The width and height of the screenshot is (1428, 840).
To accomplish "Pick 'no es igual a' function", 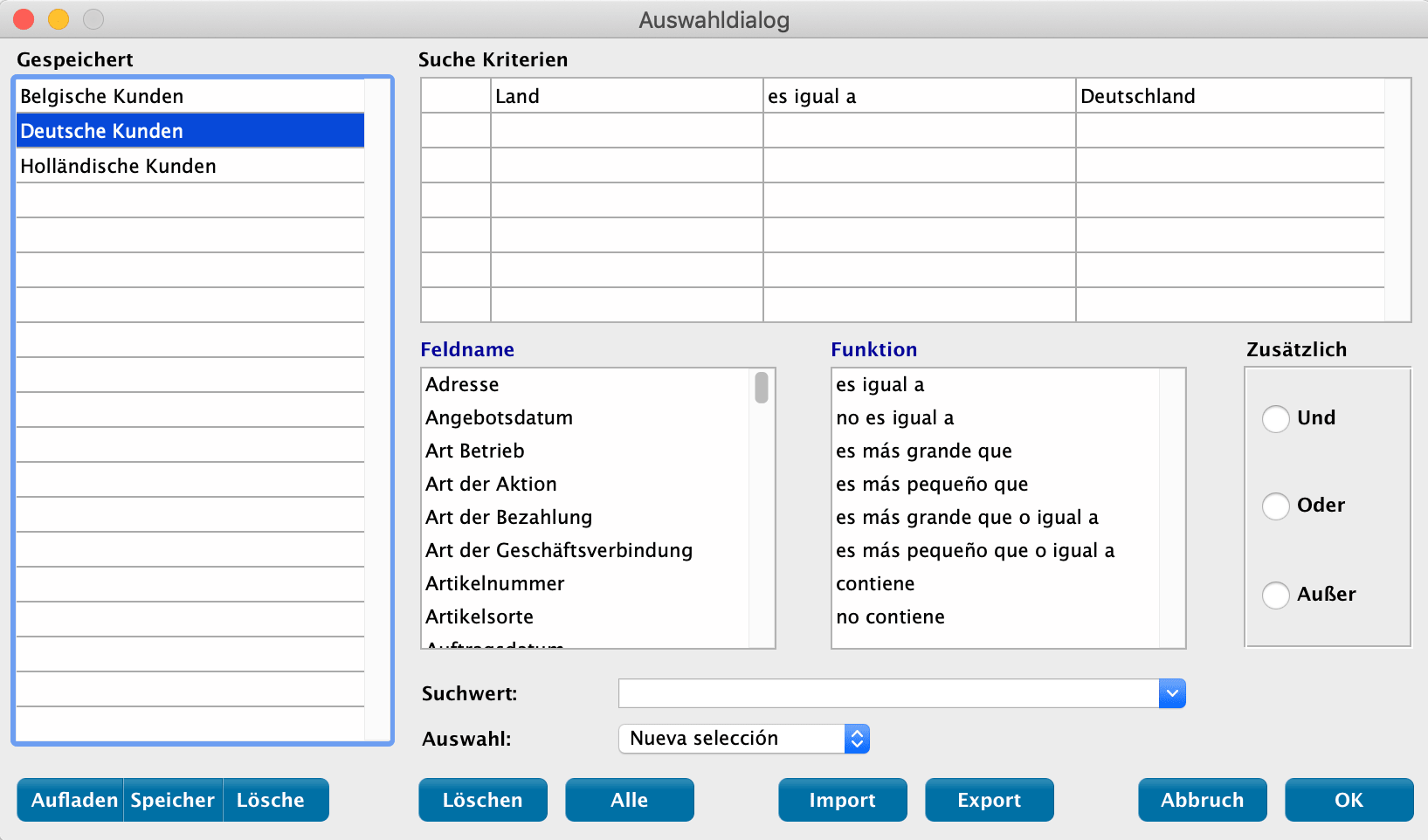I will click(x=996, y=418).
